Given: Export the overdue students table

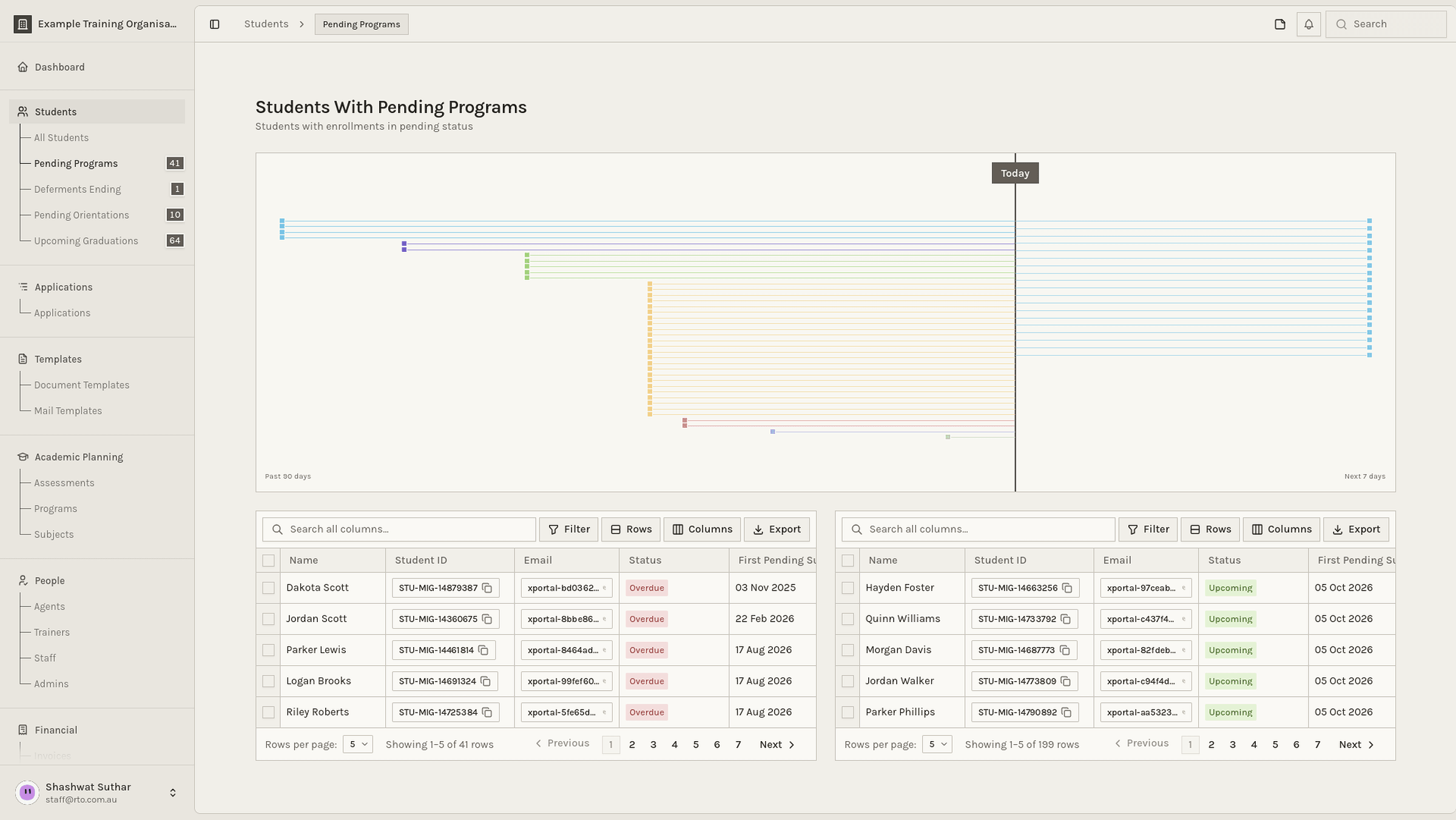Looking at the screenshot, I should click(x=777, y=529).
